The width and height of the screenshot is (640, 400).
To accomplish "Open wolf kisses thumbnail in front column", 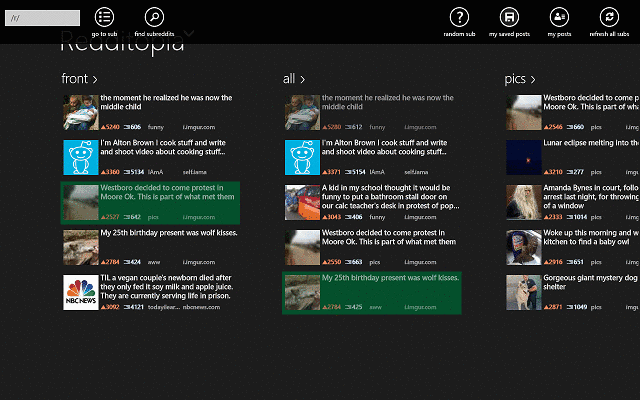I will click(81, 247).
